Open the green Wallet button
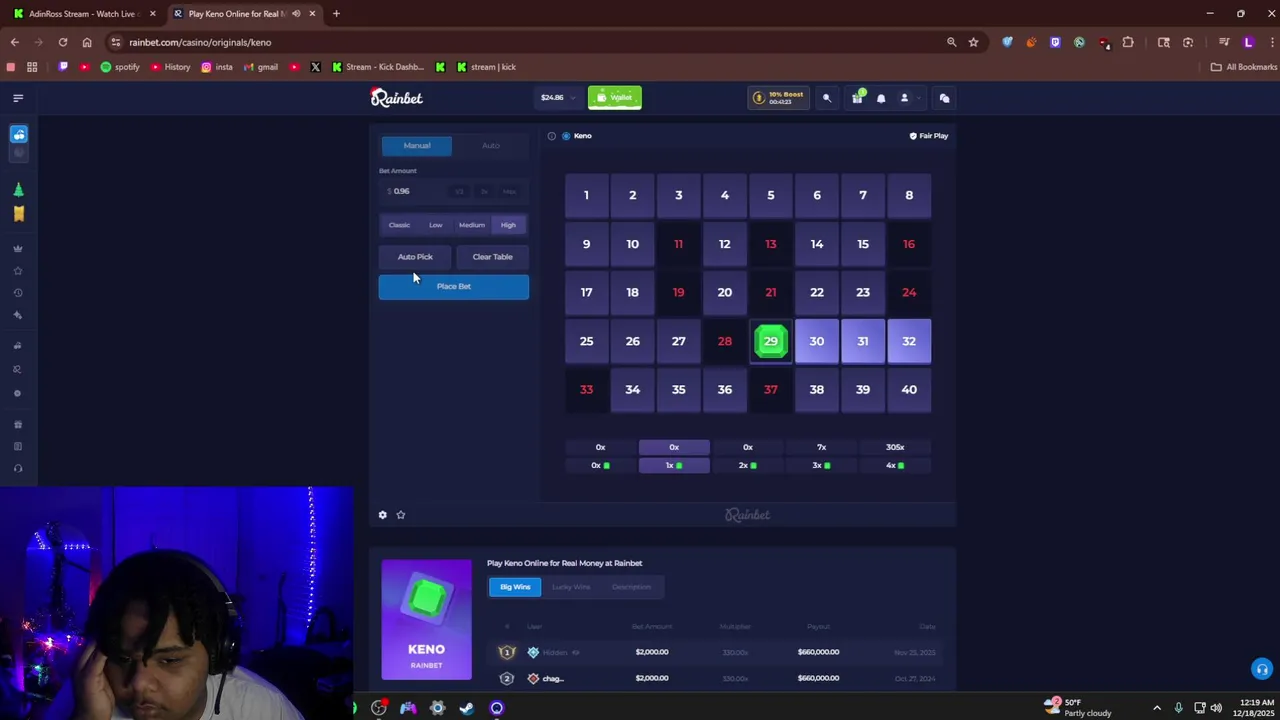1280x720 pixels. [615, 97]
